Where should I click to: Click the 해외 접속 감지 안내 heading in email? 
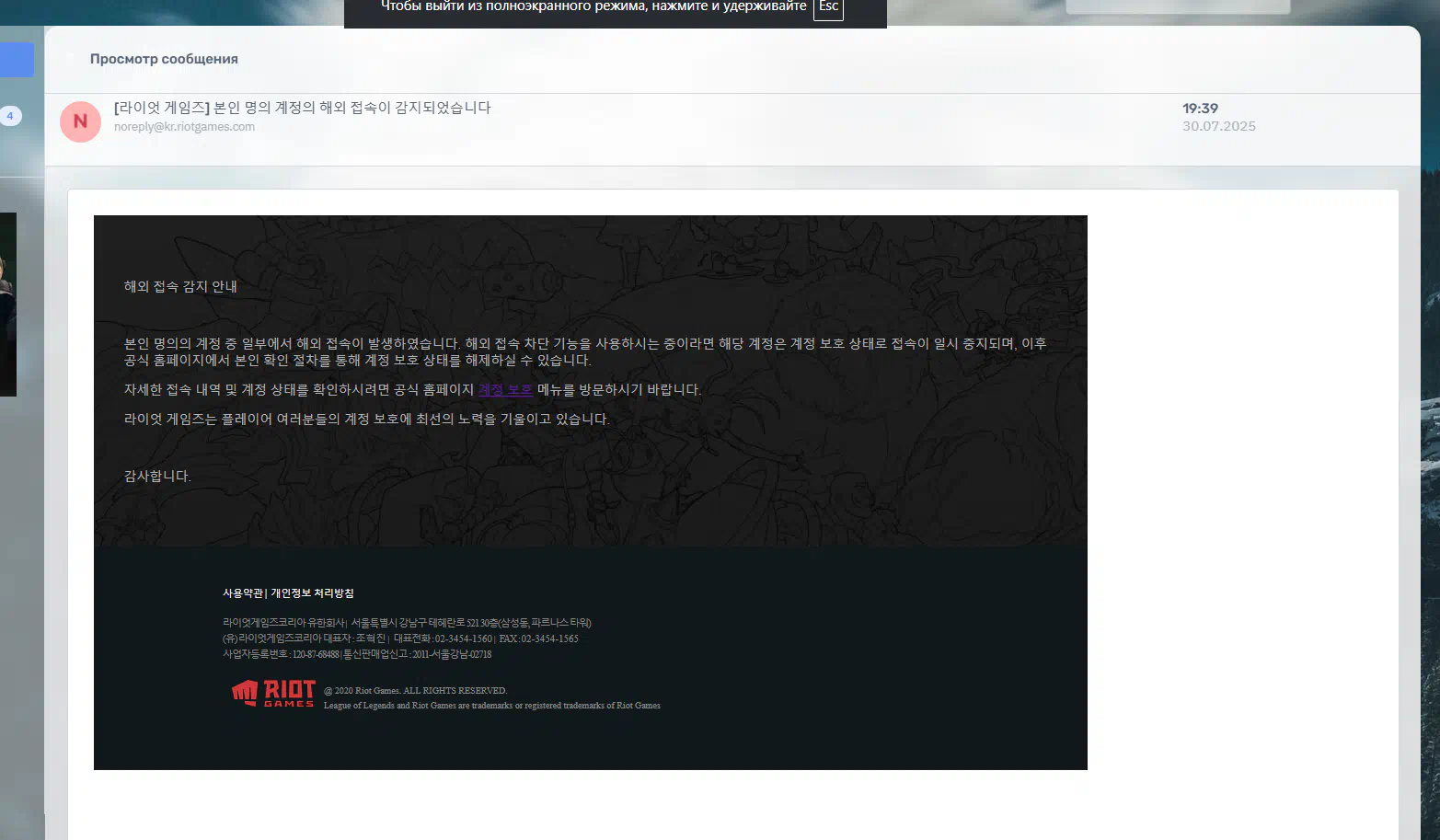(x=180, y=286)
